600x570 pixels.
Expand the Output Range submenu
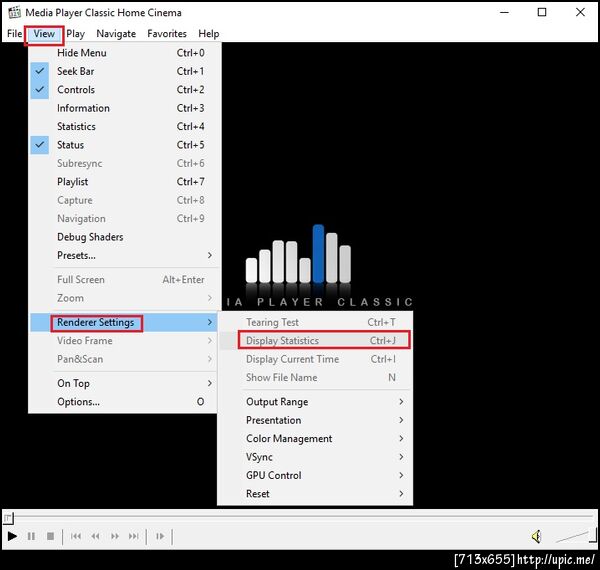point(315,402)
